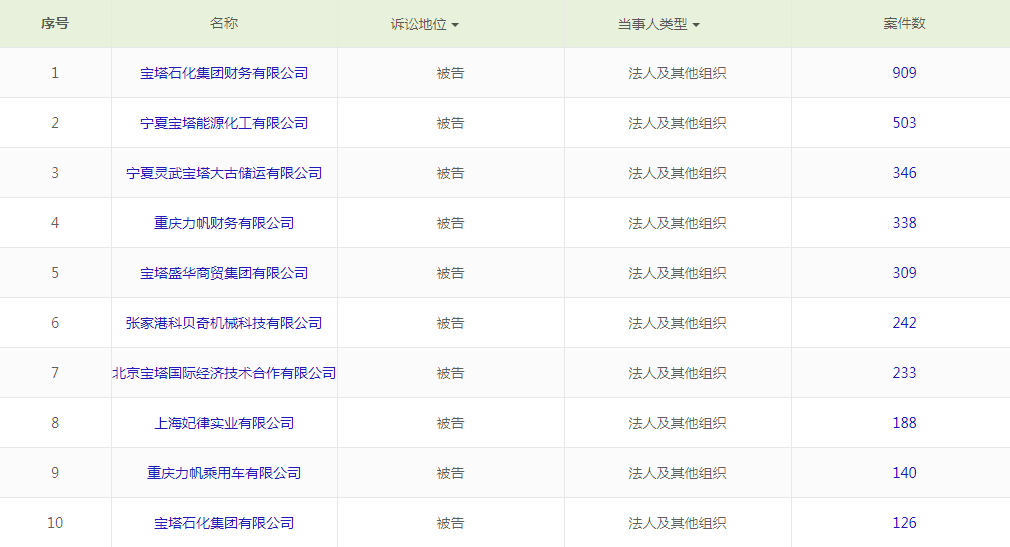This screenshot has width=1010, height=547.
Task: Select 法人及其他组织 cell in row 3
Action: click(678, 173)
